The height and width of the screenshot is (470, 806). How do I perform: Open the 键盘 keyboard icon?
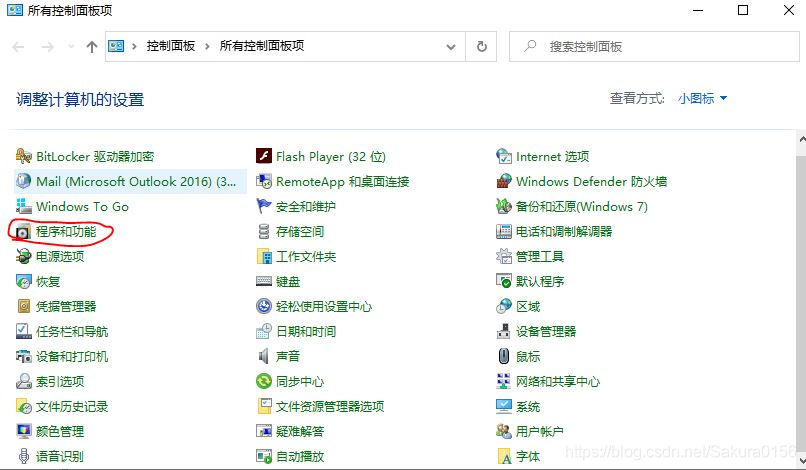[264, 281]
